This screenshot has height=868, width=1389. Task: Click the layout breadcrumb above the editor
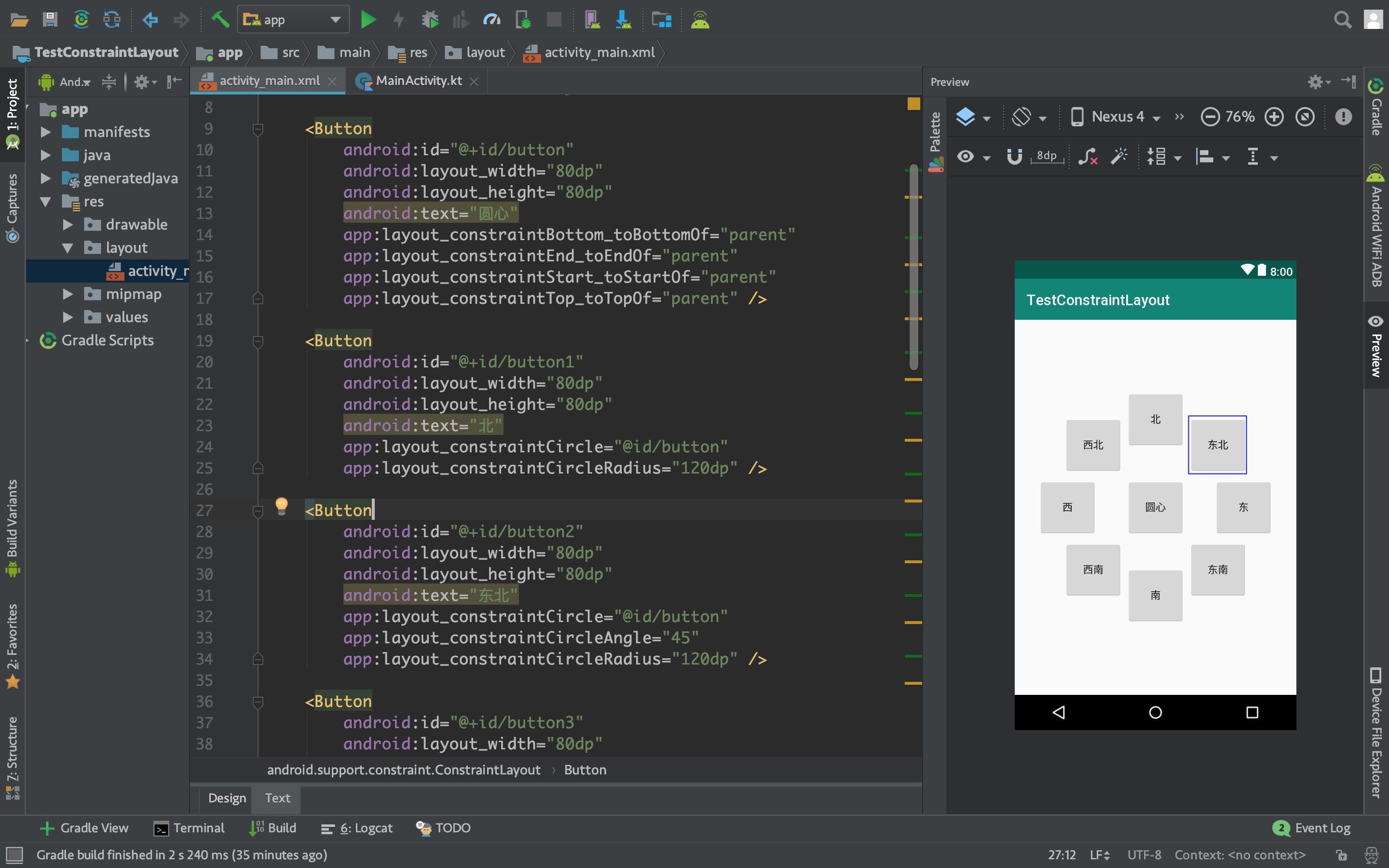(x=485, y=52)
